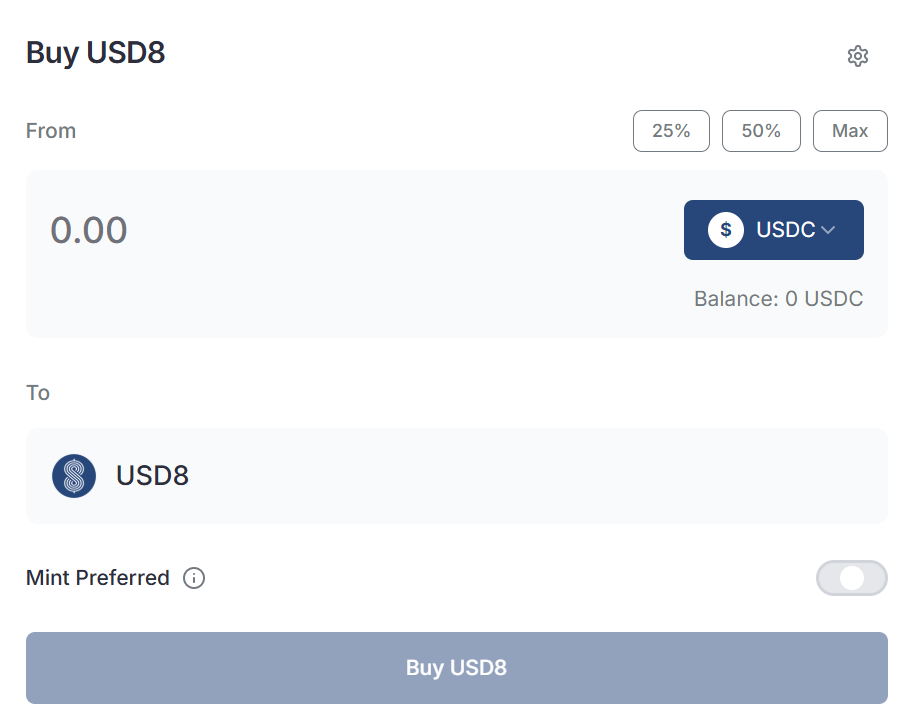Viewport: 913px width, 724px height.
Task: Enable the Mint Preferred switch
Action: 851,578
